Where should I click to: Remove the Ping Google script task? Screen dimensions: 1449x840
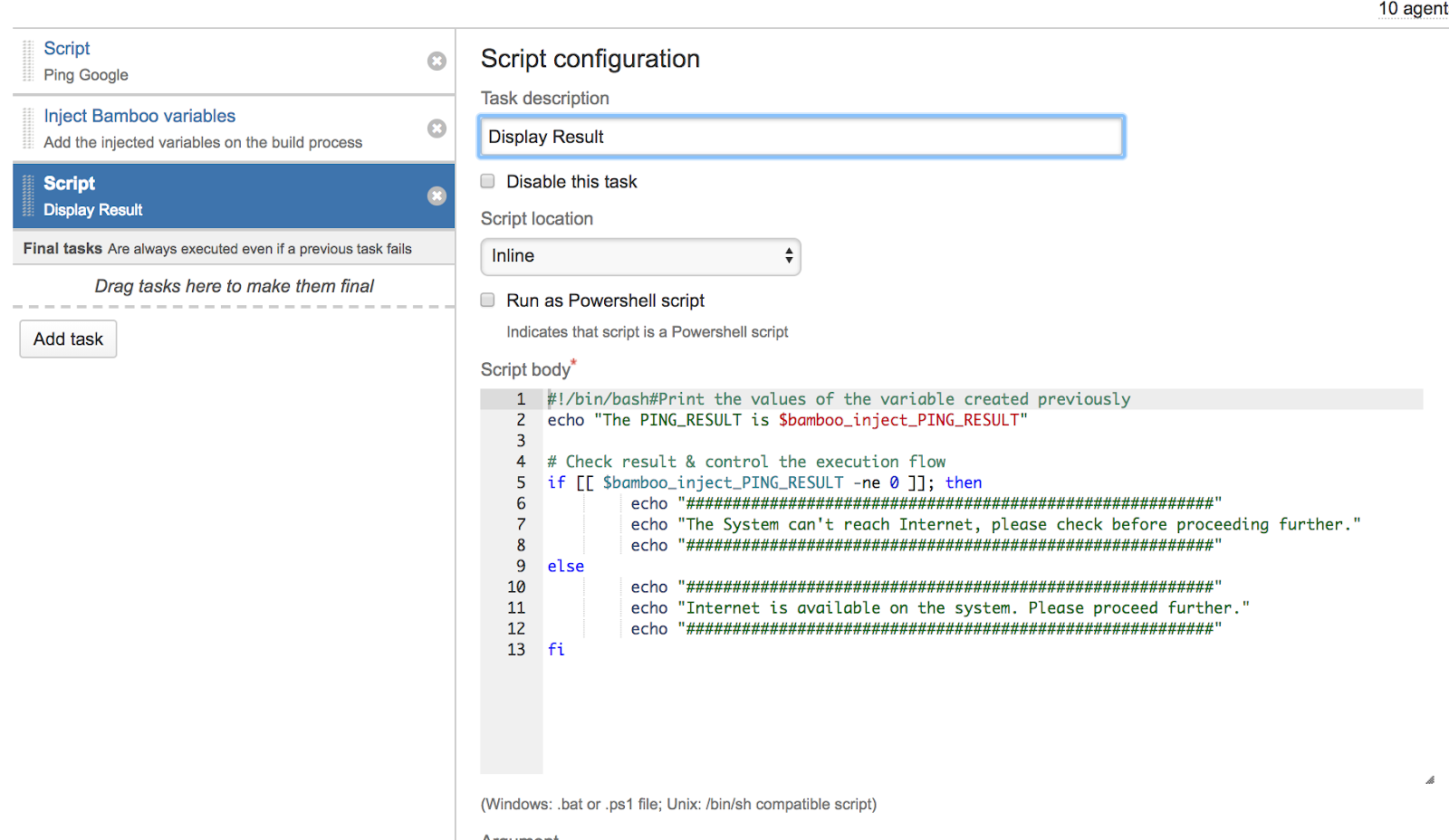coord(437,62)
